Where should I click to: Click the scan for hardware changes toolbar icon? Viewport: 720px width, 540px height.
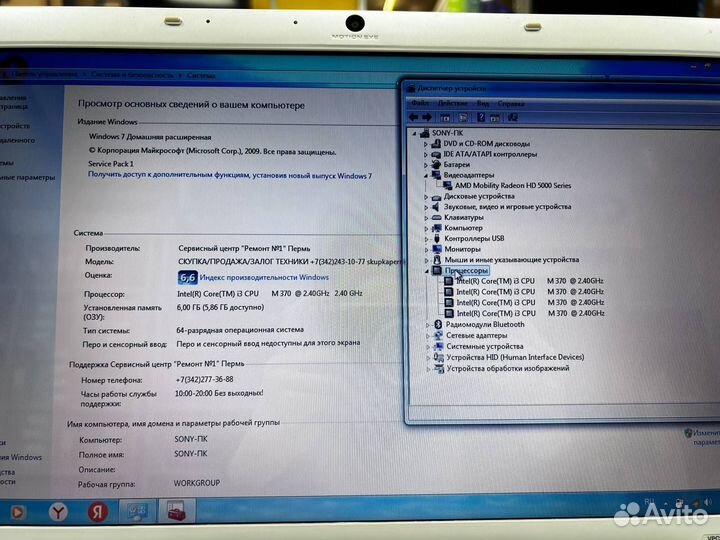click(512, 118)
